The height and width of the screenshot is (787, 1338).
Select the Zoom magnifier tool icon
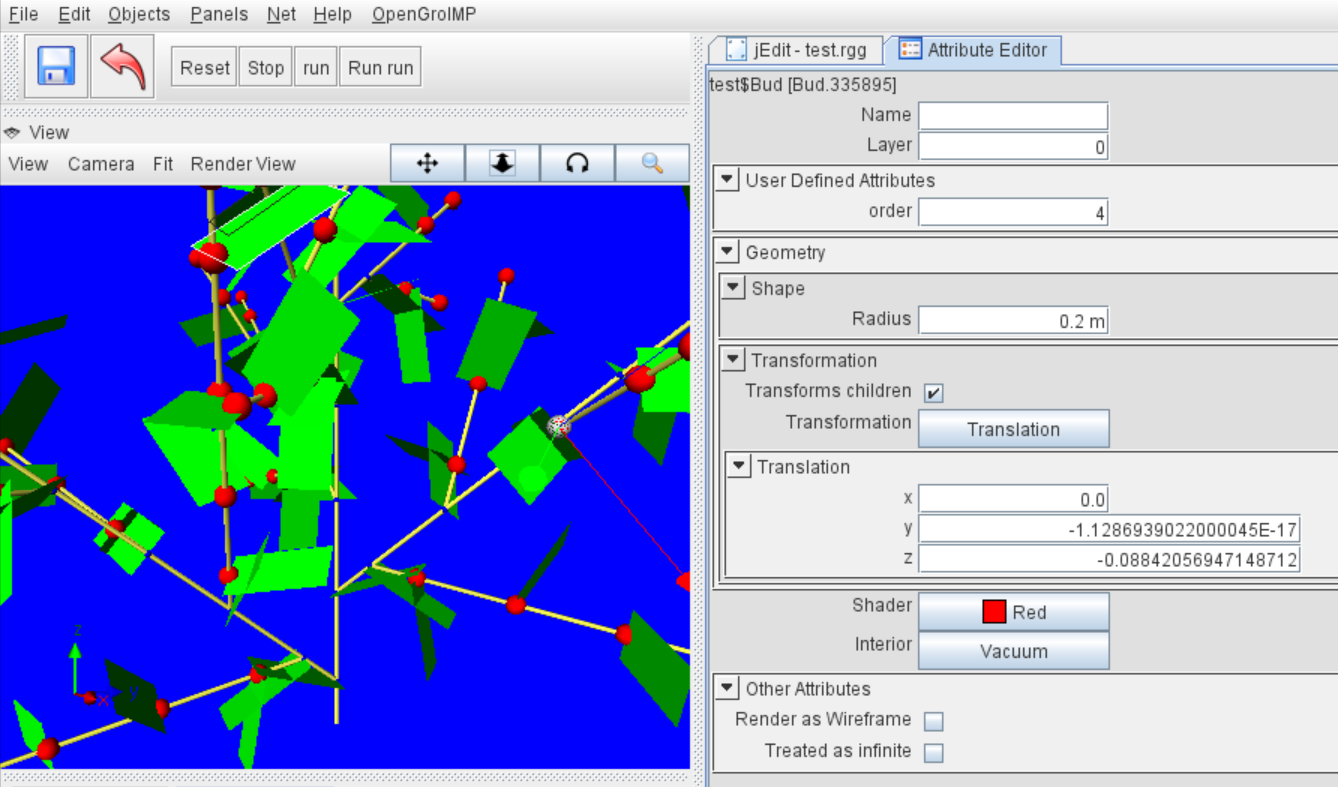[652, 163]
